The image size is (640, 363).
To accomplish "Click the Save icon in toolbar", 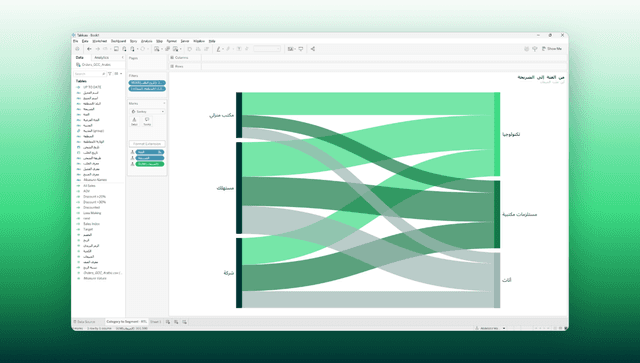I will click(x=116, y=49).
